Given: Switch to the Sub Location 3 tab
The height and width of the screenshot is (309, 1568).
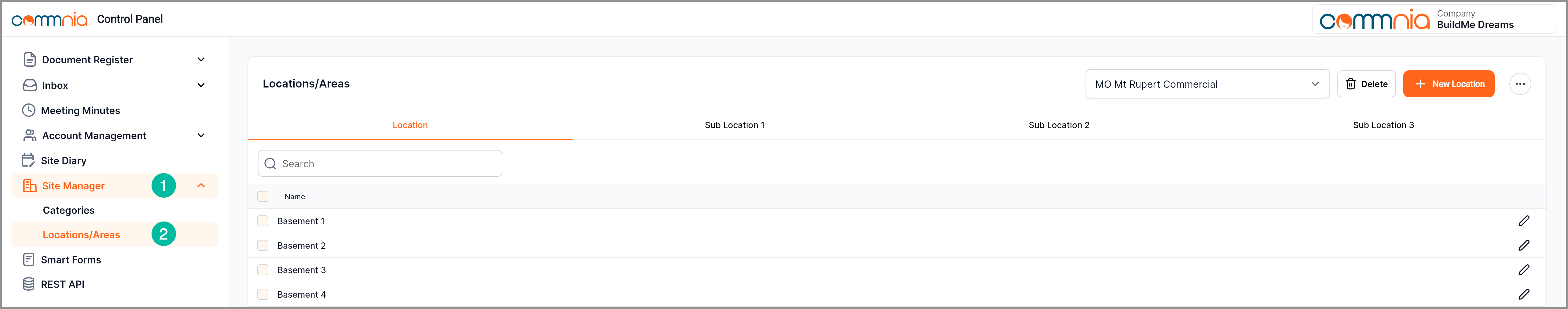Looking at the screenshot, I should [1383, 125].
